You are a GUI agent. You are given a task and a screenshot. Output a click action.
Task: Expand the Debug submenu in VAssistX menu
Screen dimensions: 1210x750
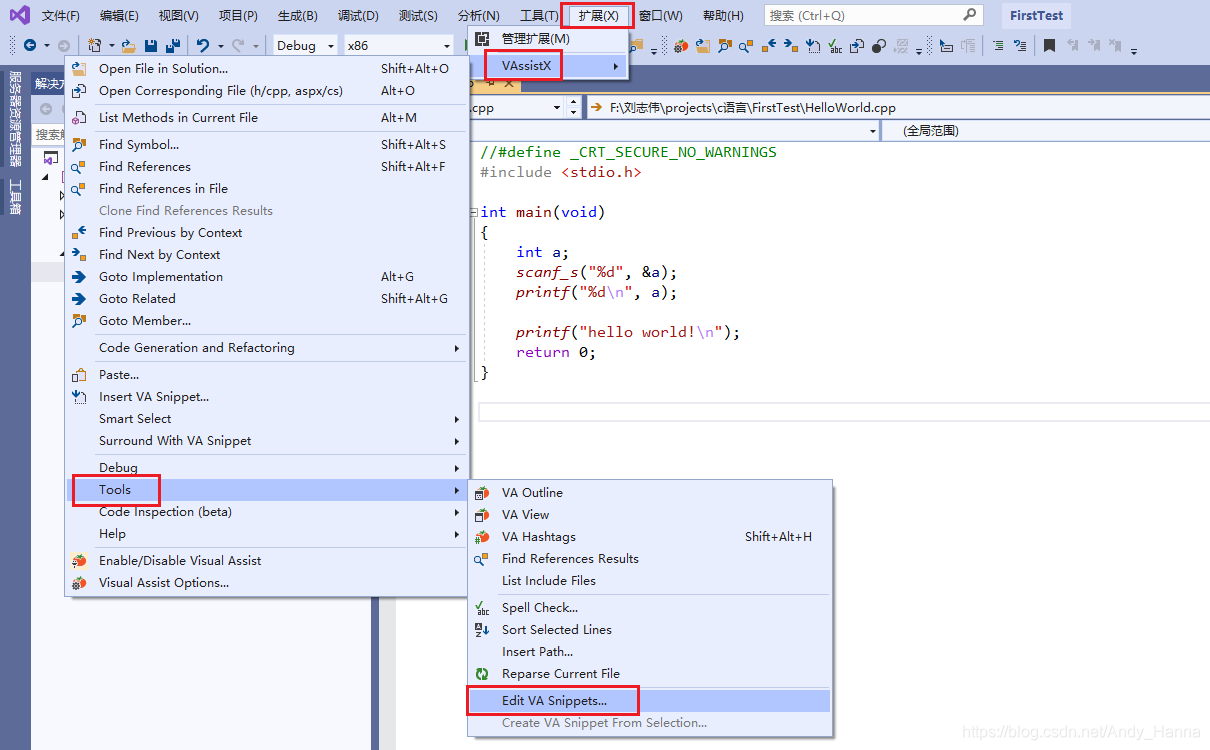tap(266, 468)
